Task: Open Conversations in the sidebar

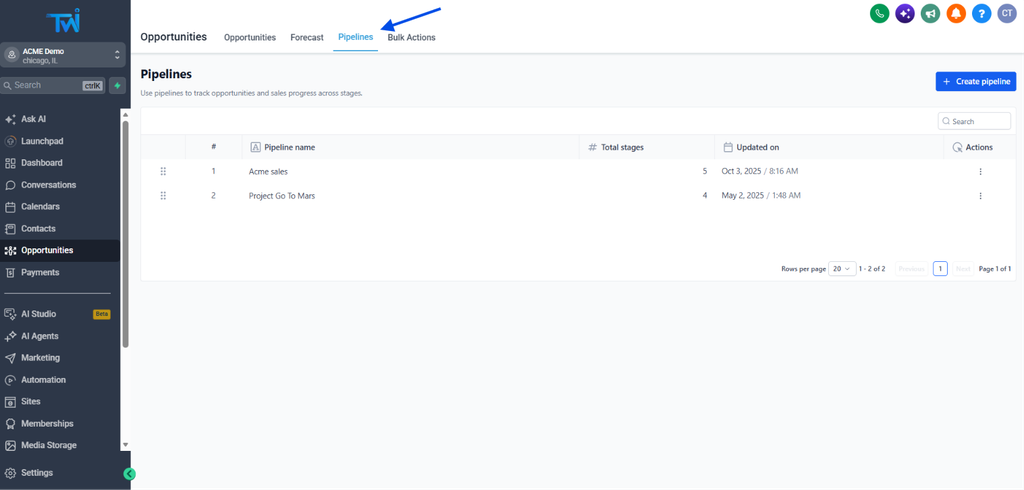Action: [48, 185]
